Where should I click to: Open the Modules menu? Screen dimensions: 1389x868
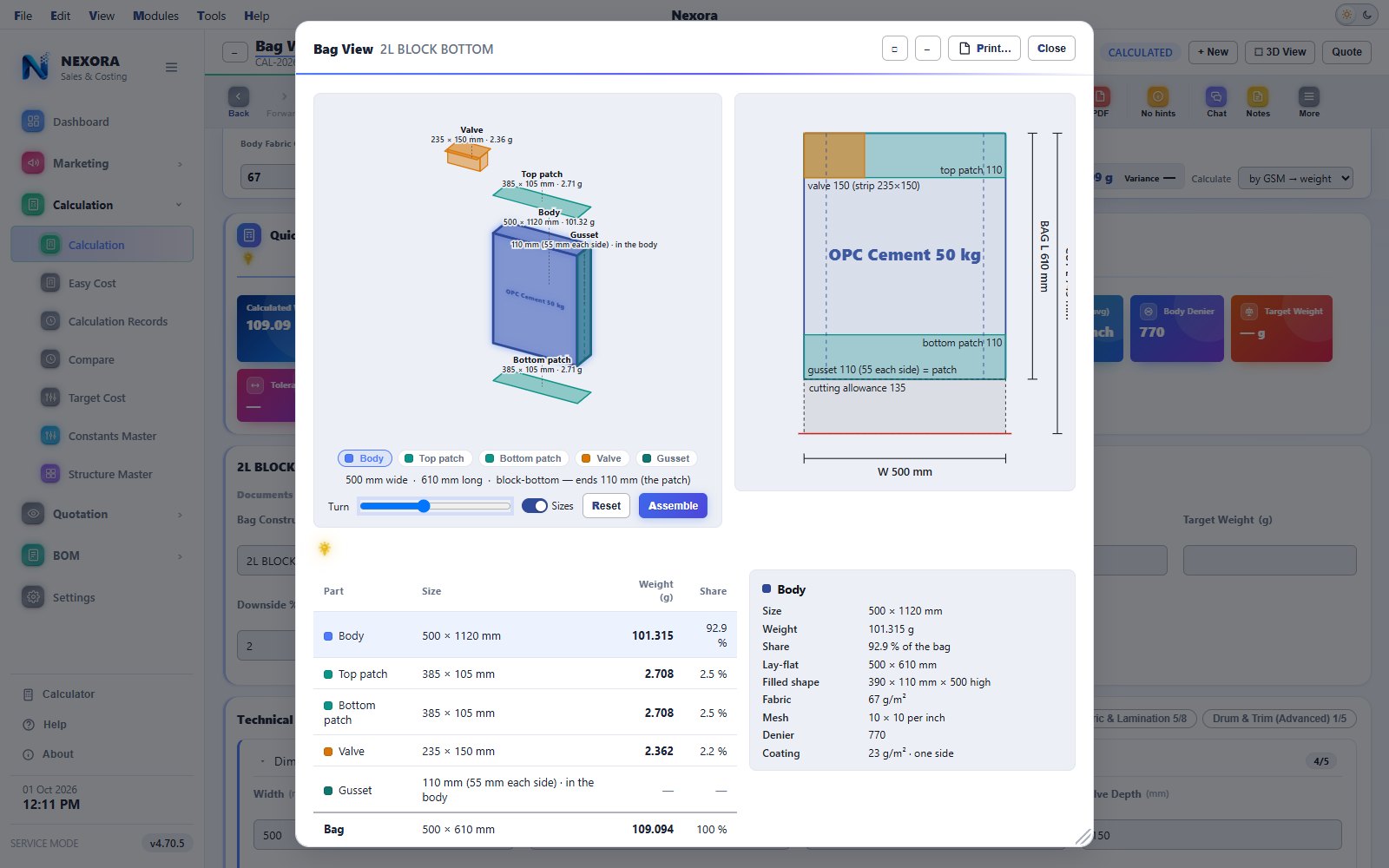point(155,16)
